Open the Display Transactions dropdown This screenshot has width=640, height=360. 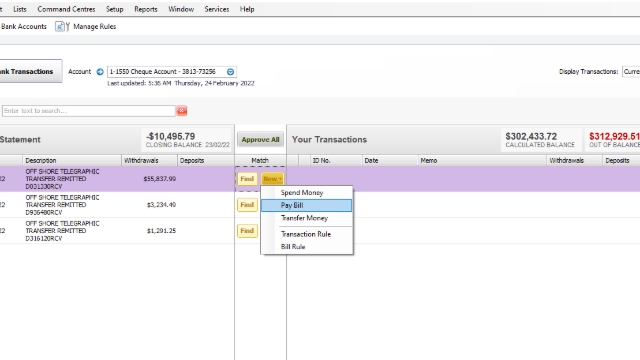(631, 72)
